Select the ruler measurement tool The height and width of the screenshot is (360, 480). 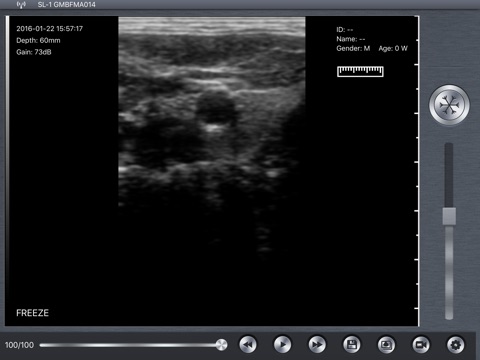[360, 71]
